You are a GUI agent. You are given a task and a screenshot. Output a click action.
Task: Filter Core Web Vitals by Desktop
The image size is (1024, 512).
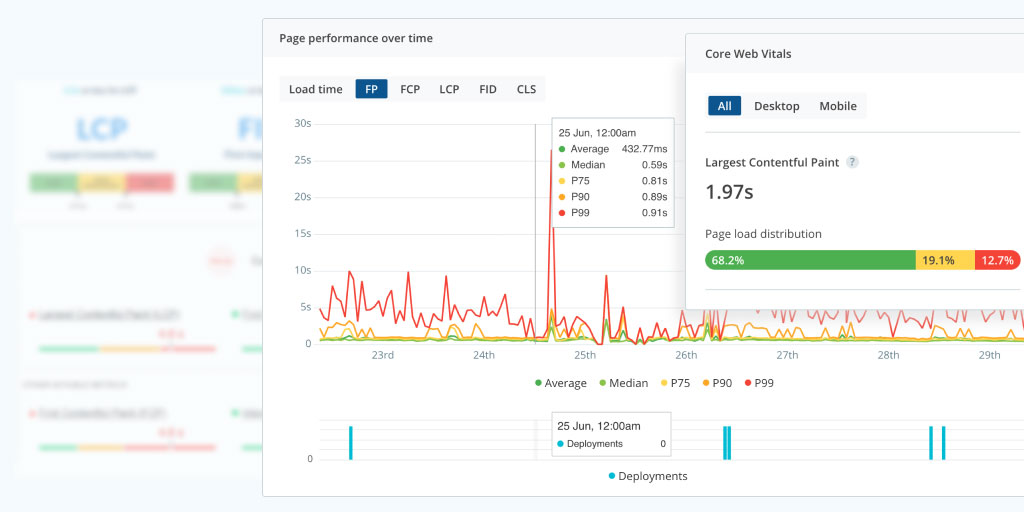pos(776,106)
